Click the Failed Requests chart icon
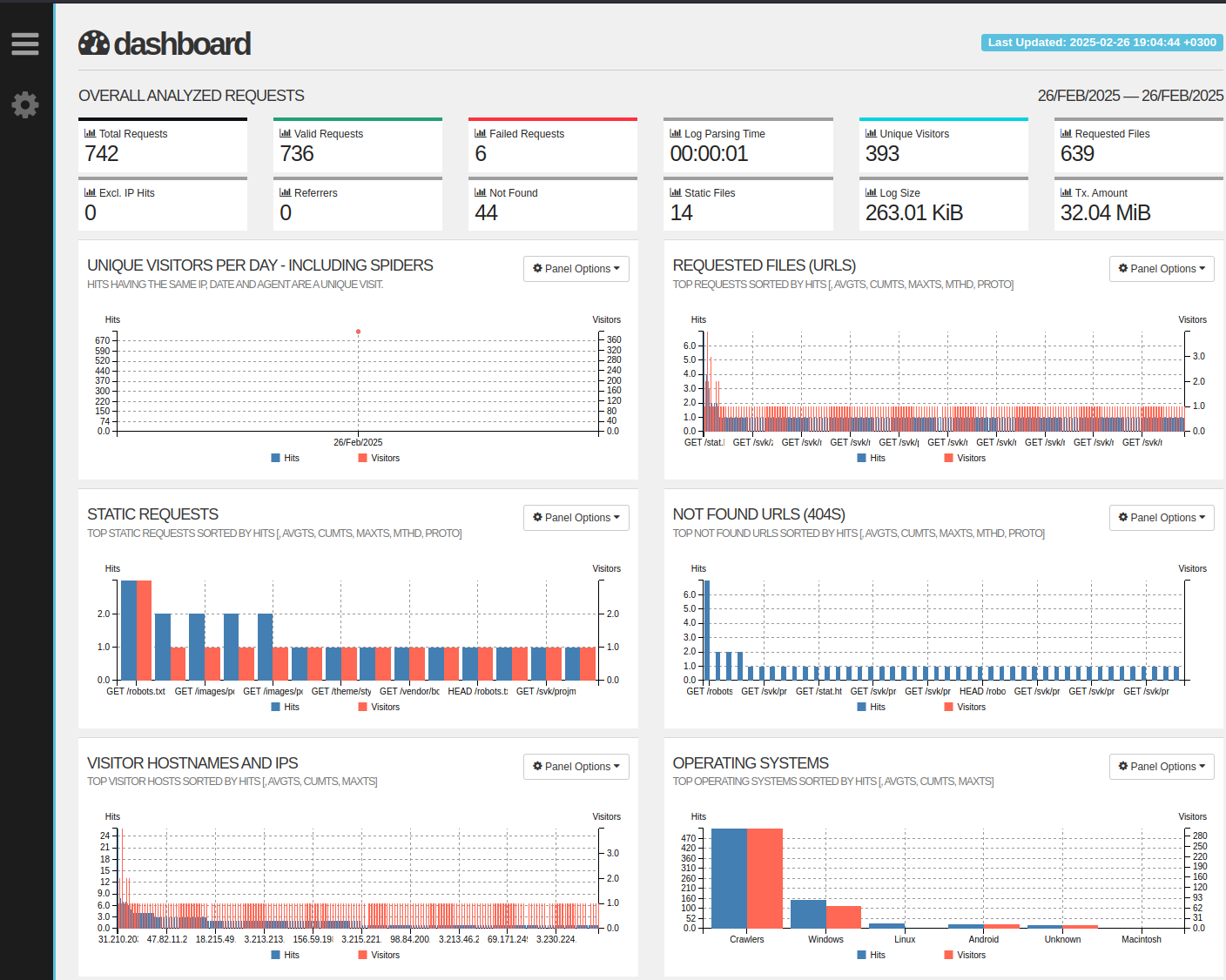 click(480, 133)
